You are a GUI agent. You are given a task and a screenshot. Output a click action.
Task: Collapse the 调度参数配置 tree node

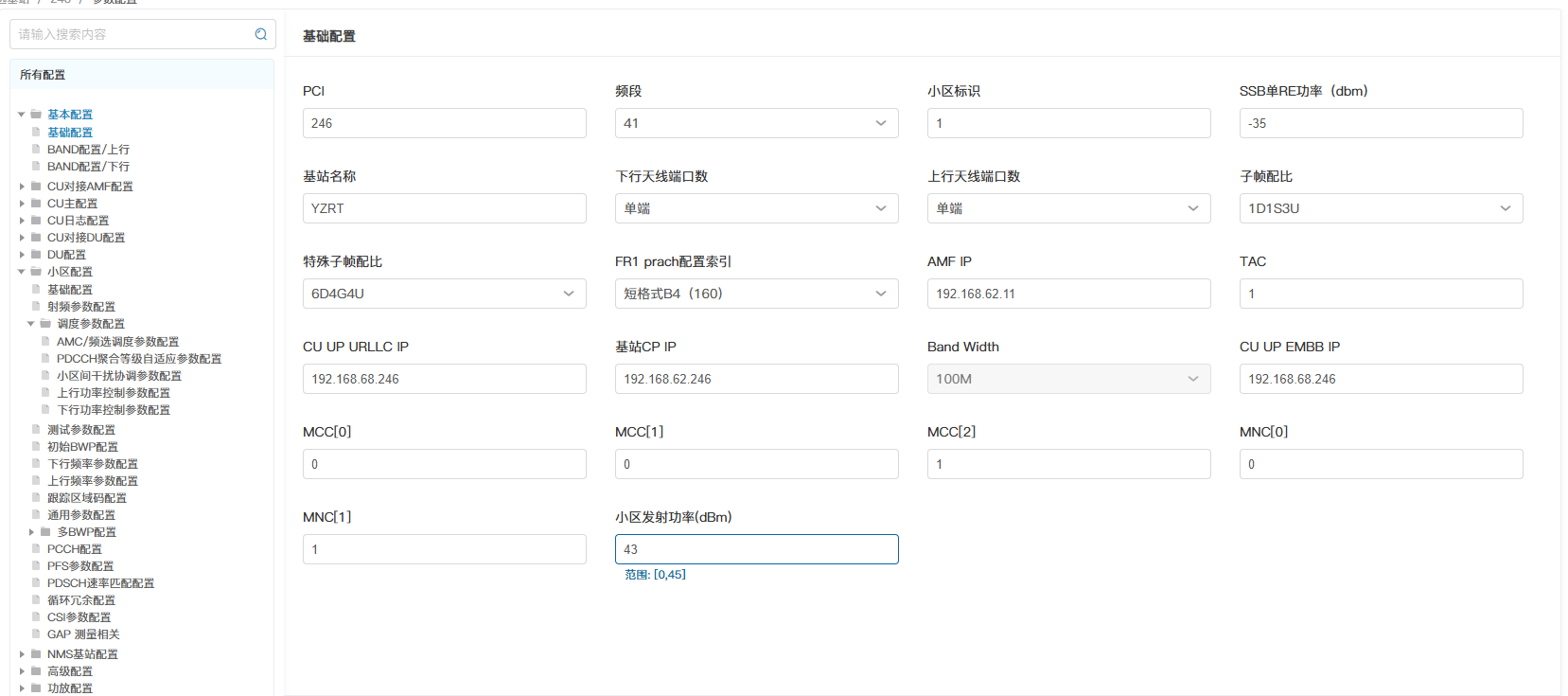[x=31, y=324]
